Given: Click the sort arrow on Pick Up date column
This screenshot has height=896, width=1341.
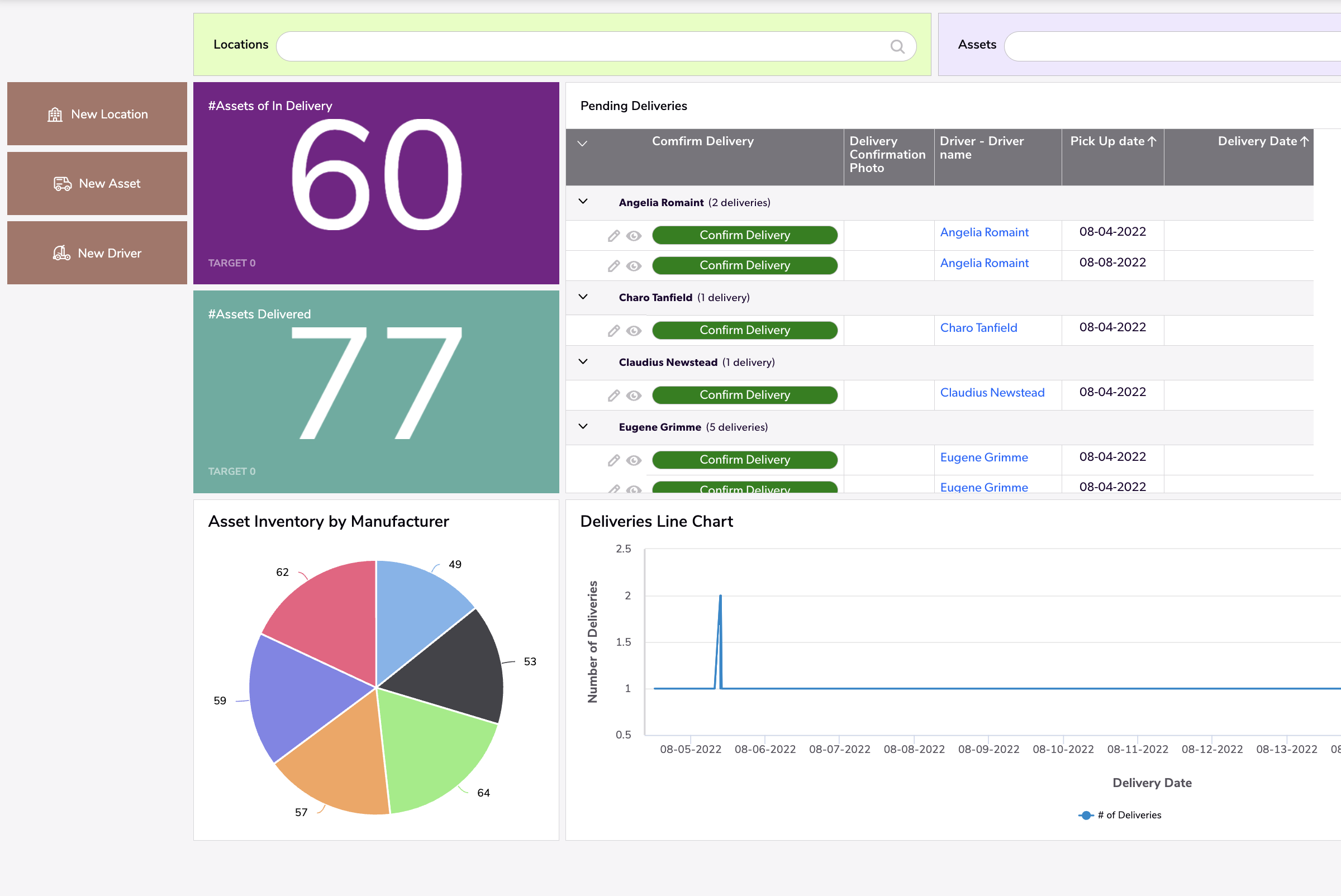Looking at the screenshot, I should pos(1151,141).
